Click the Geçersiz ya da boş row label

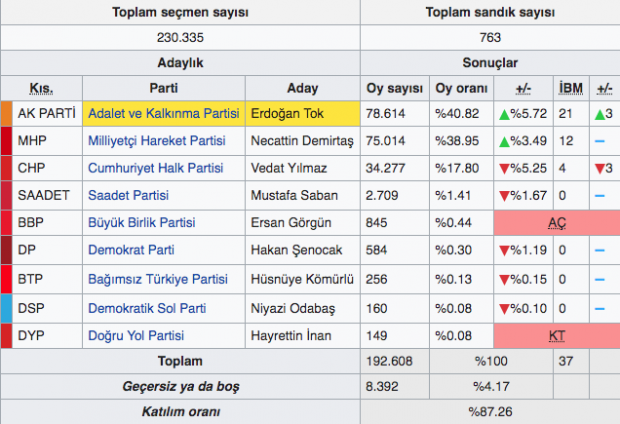point(181,386)
